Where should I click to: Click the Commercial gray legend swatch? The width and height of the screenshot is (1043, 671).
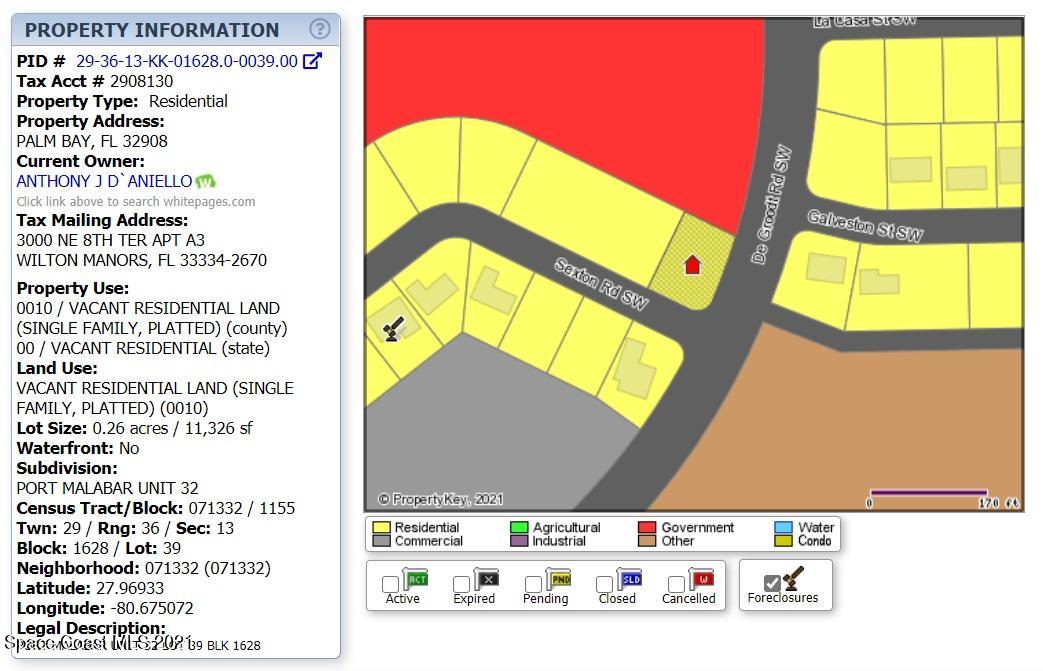[x=381, y=541]
